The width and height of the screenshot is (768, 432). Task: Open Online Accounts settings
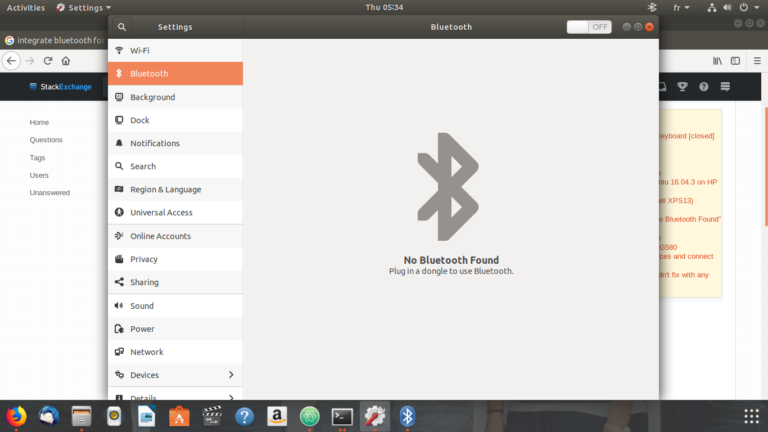175,236
